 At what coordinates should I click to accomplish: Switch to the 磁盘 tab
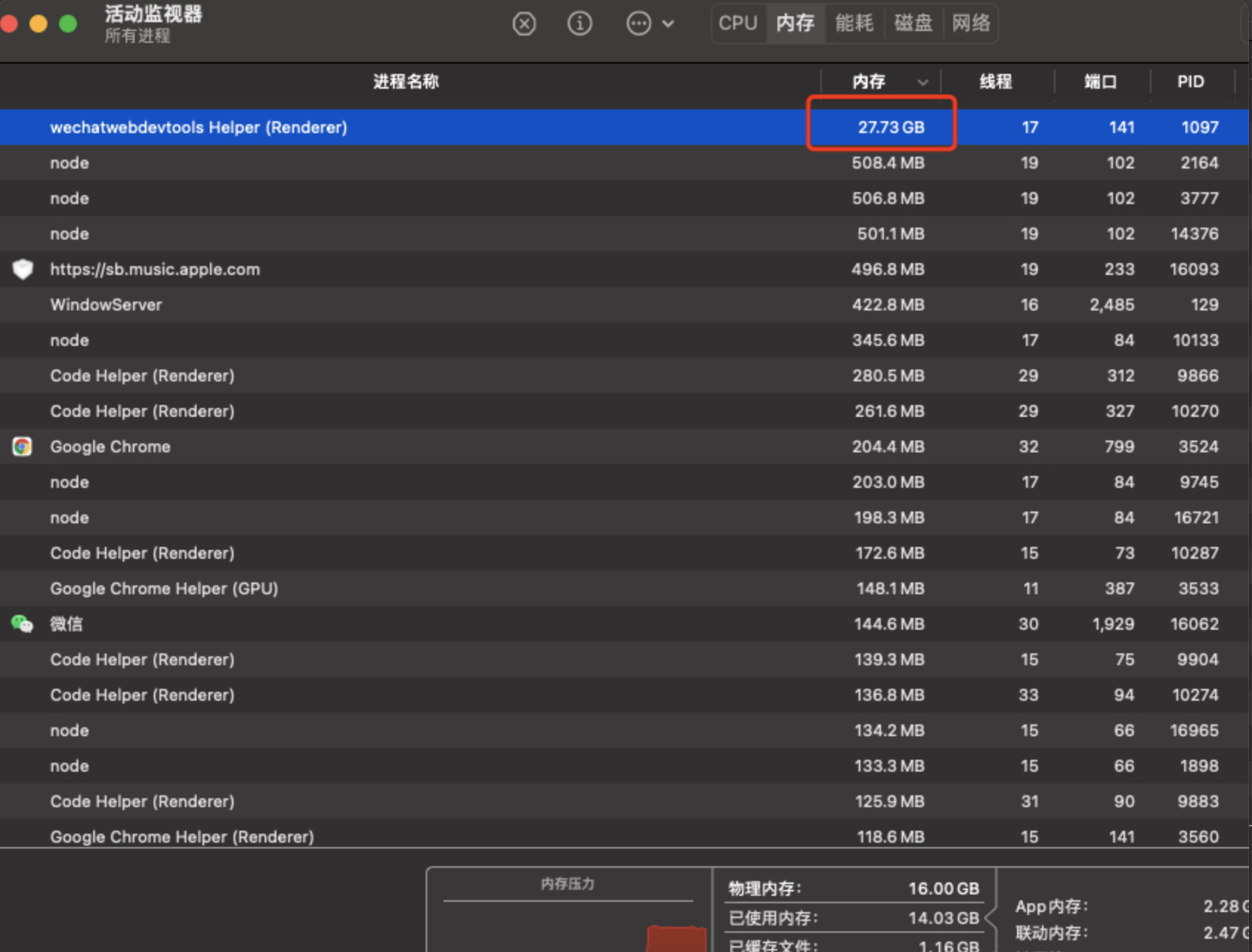point(914,24)
